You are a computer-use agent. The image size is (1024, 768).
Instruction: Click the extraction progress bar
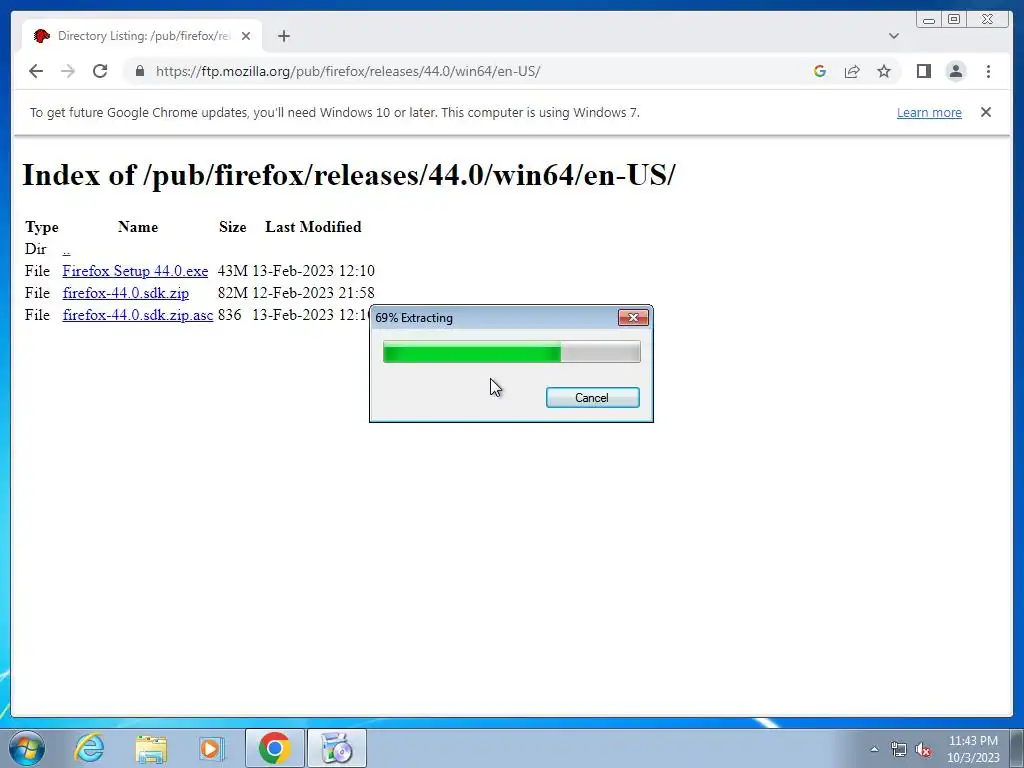511,352
